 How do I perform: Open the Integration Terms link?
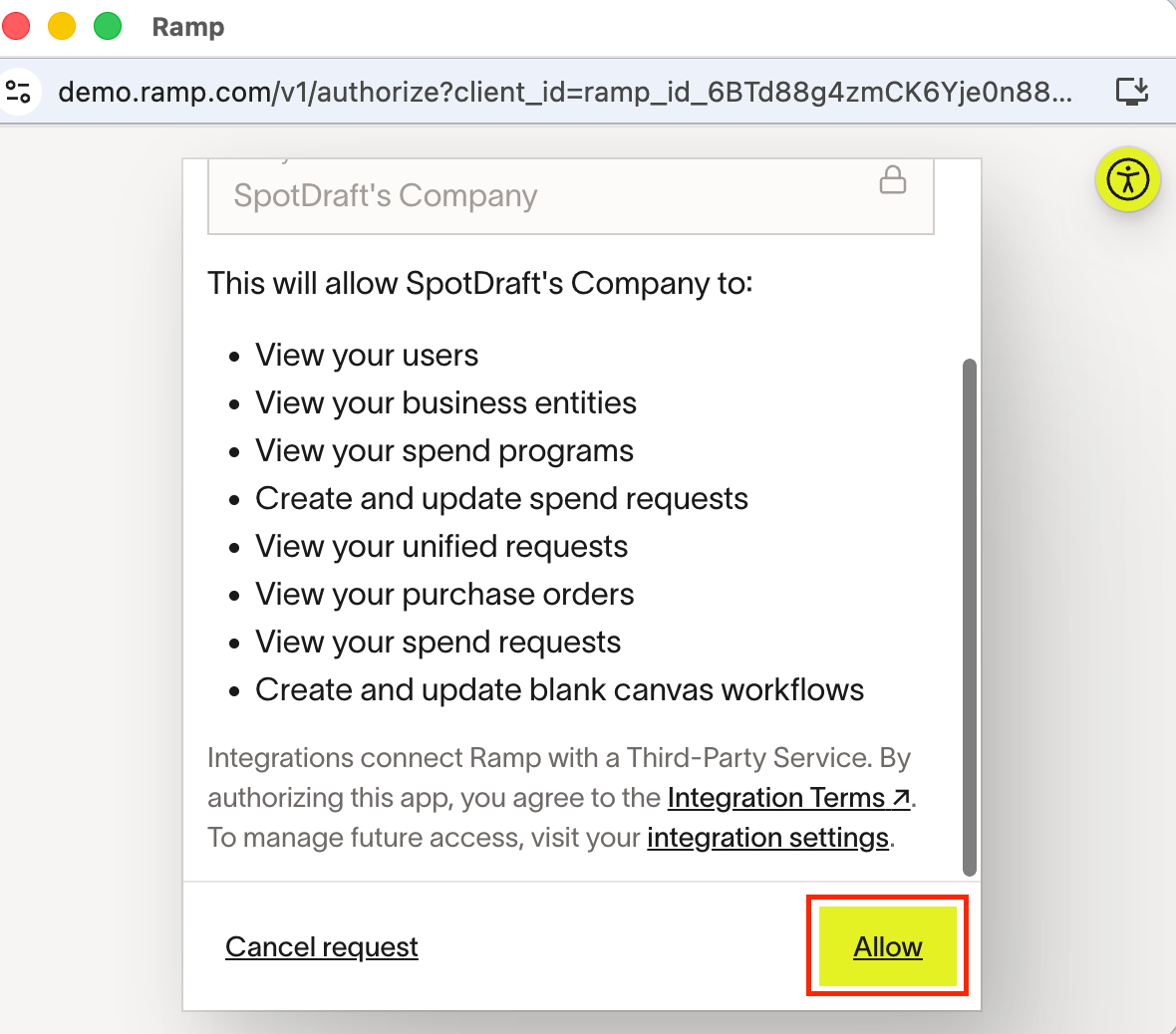pos(775,798)
